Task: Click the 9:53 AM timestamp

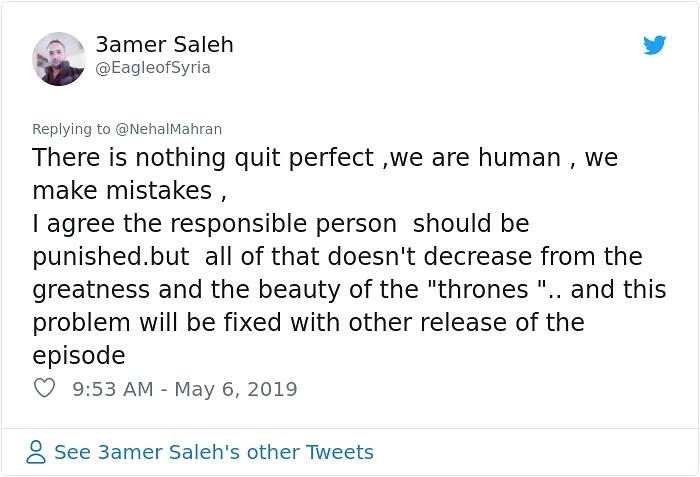Action: pos(113,389)
